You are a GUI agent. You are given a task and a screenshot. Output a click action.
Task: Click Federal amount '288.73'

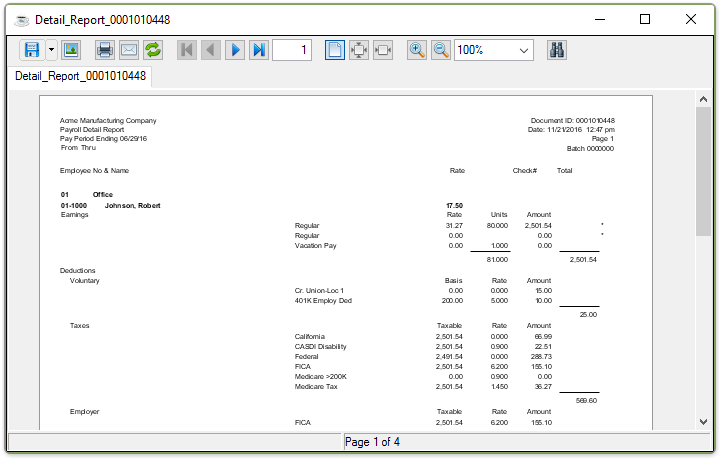coord(542,357)
